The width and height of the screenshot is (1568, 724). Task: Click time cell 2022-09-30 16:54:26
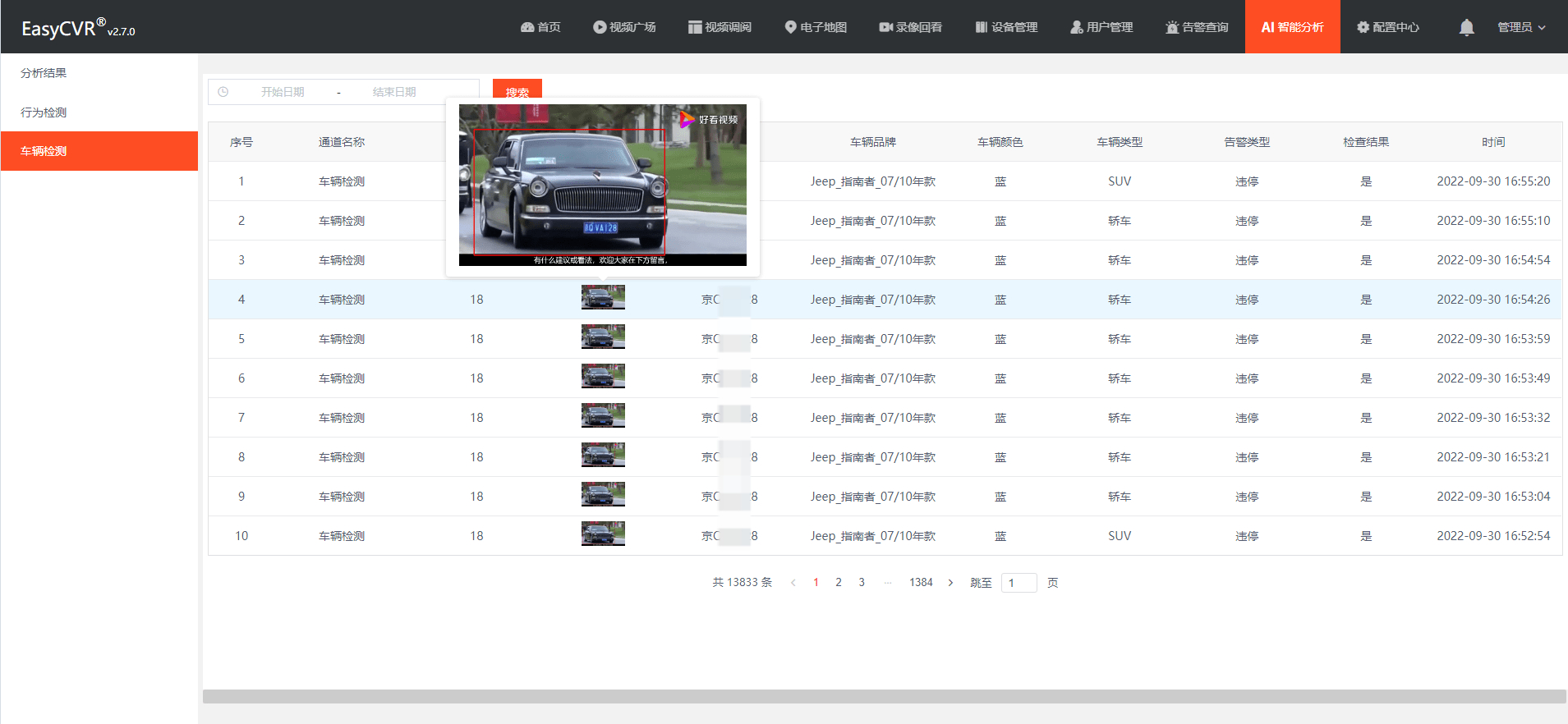click(x=1493, y=300)
